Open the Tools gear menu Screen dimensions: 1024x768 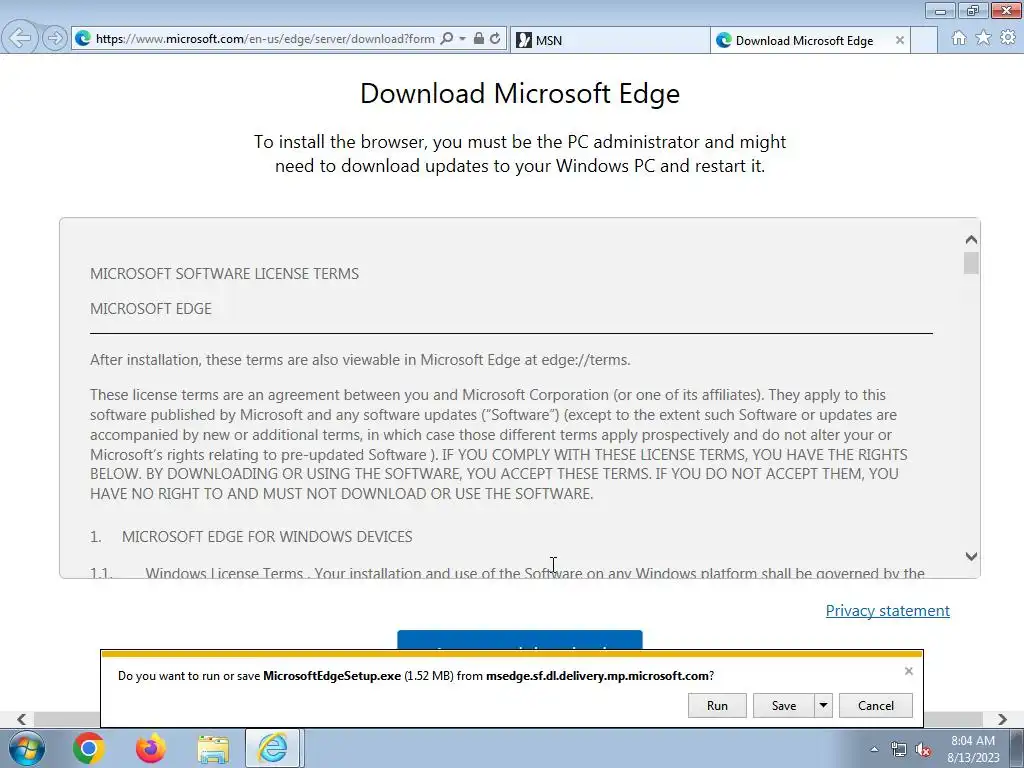[1008, 38]
